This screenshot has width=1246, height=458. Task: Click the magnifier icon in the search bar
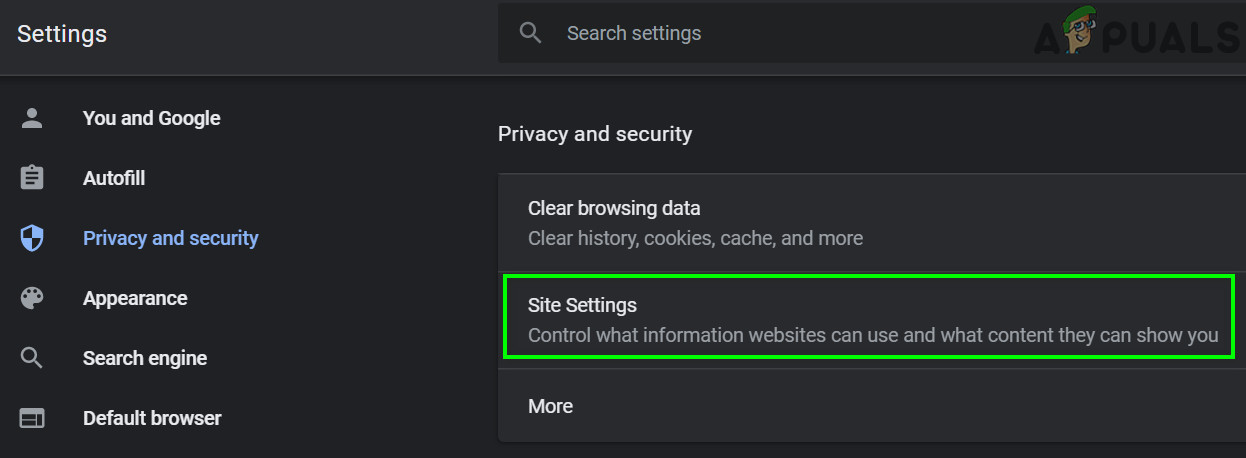point(531,33)
